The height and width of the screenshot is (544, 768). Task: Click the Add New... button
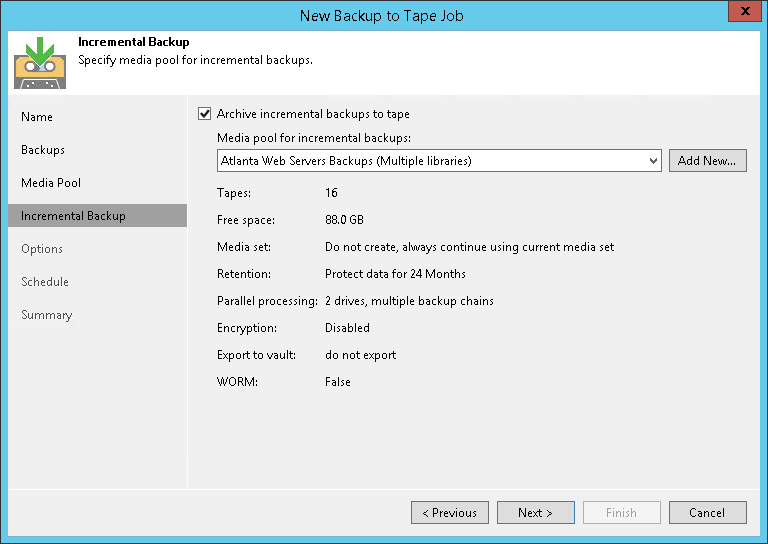[x=707, y=160]
